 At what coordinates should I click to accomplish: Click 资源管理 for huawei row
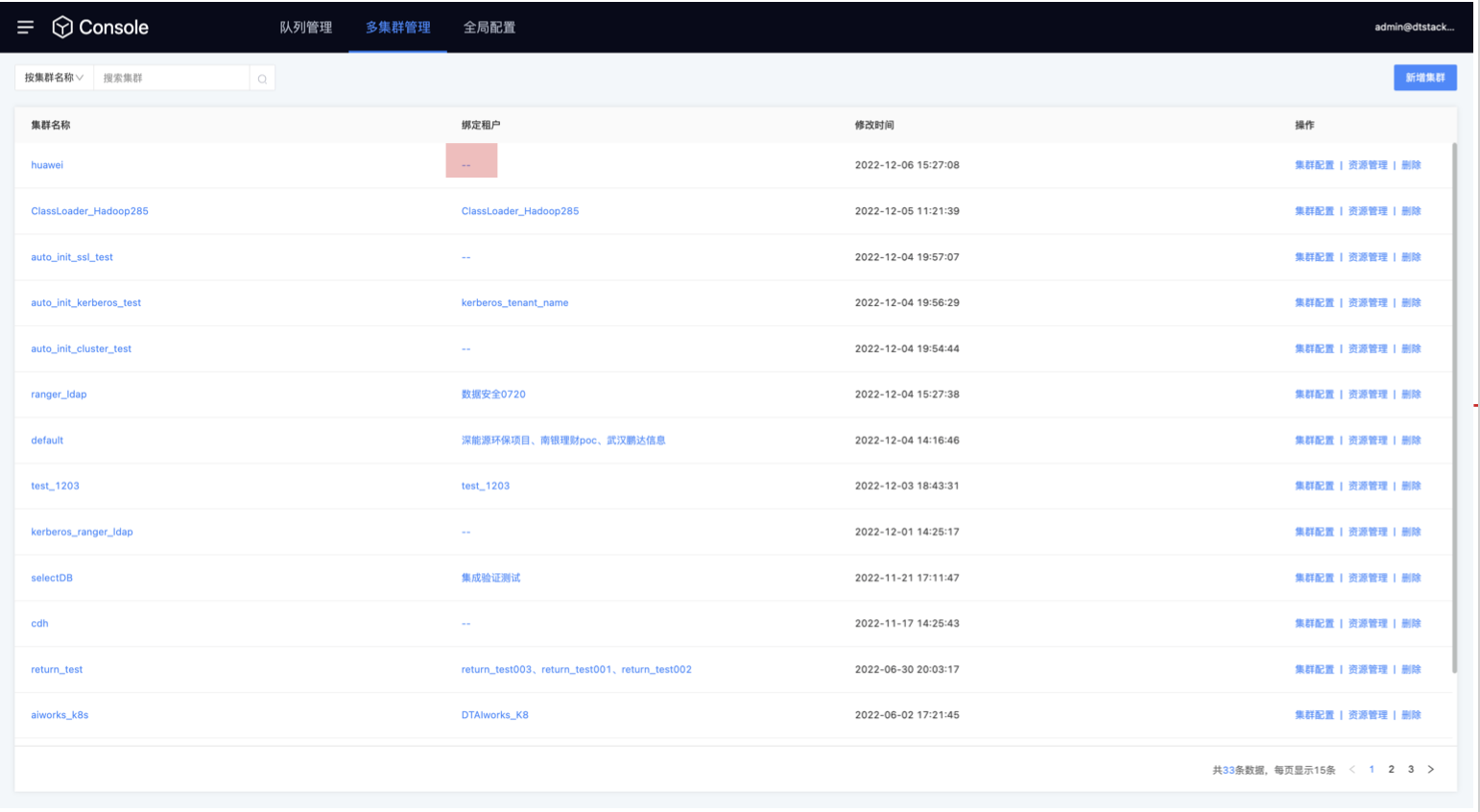(1368, 165)
